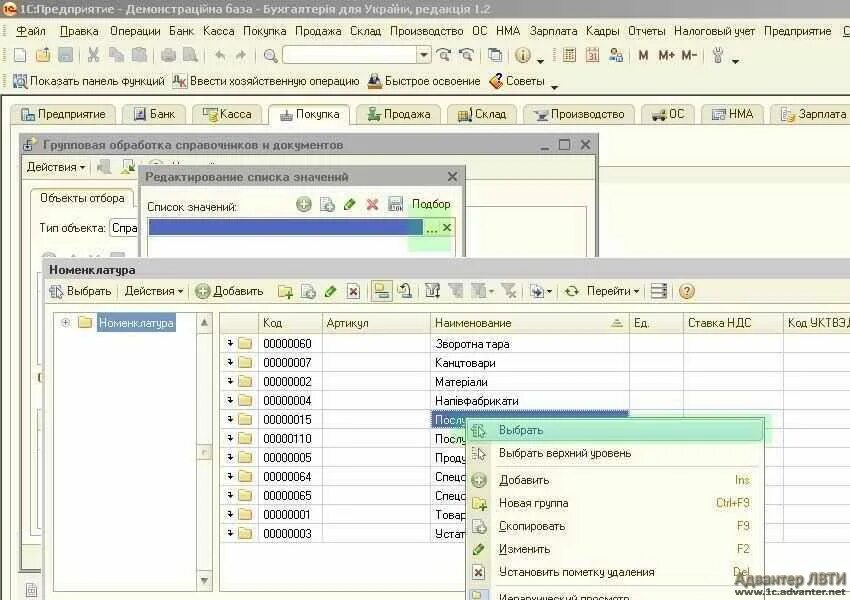Choose Установить пометку удаления in context menu
The image size is (850, 600).
pyautogui.click(x=616, y=572)
